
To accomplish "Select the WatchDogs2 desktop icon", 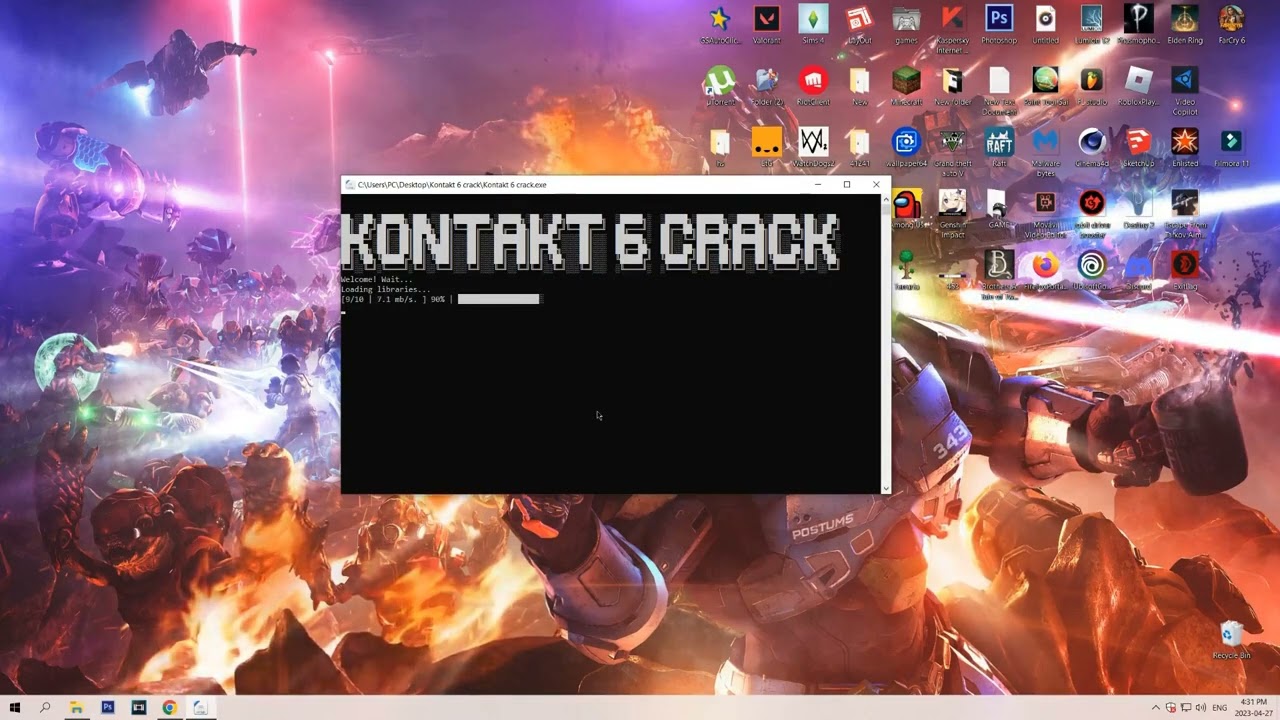I will pyautogui.click(x=813, y=147).
